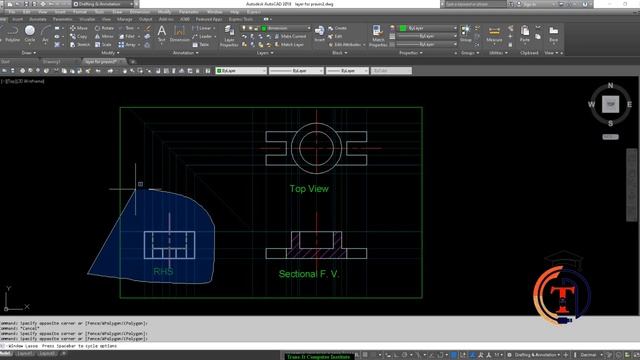
Task: Click green layer color swatch in Layers dropdown
Action: 264,28
